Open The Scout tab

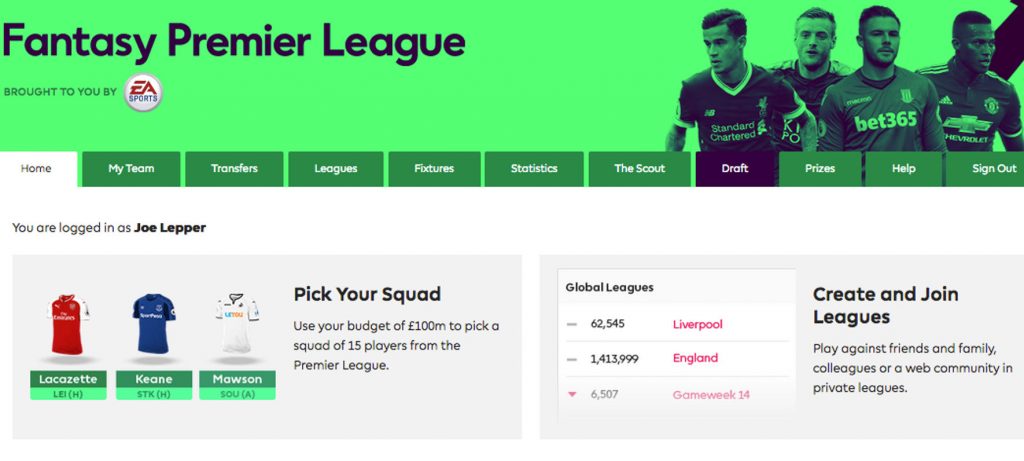pyautogui.click(x=640, y=169)
